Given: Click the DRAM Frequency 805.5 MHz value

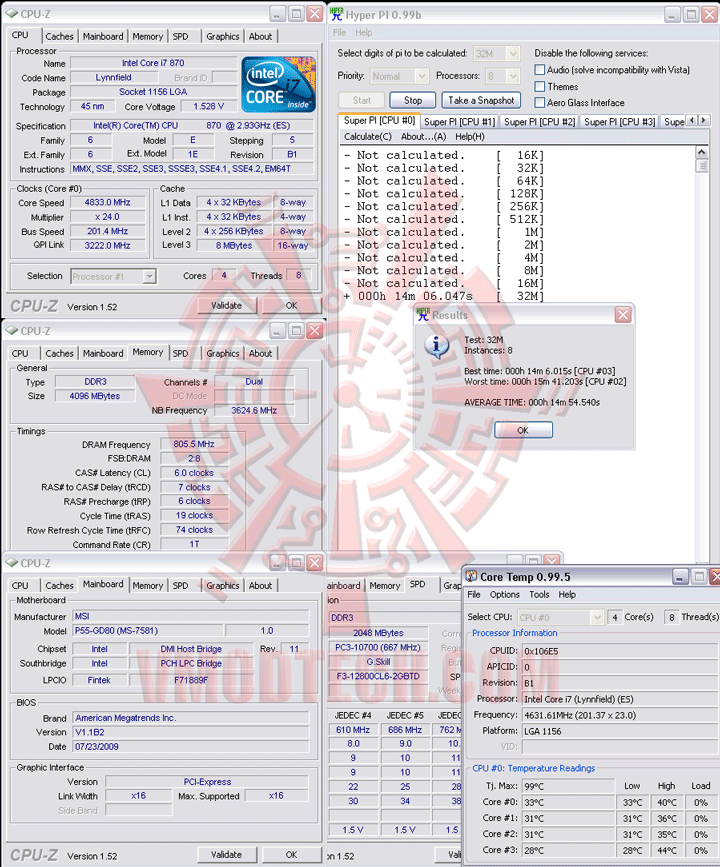Looking at the screenshot, I should pyautogui.click(x=194, y=444).
